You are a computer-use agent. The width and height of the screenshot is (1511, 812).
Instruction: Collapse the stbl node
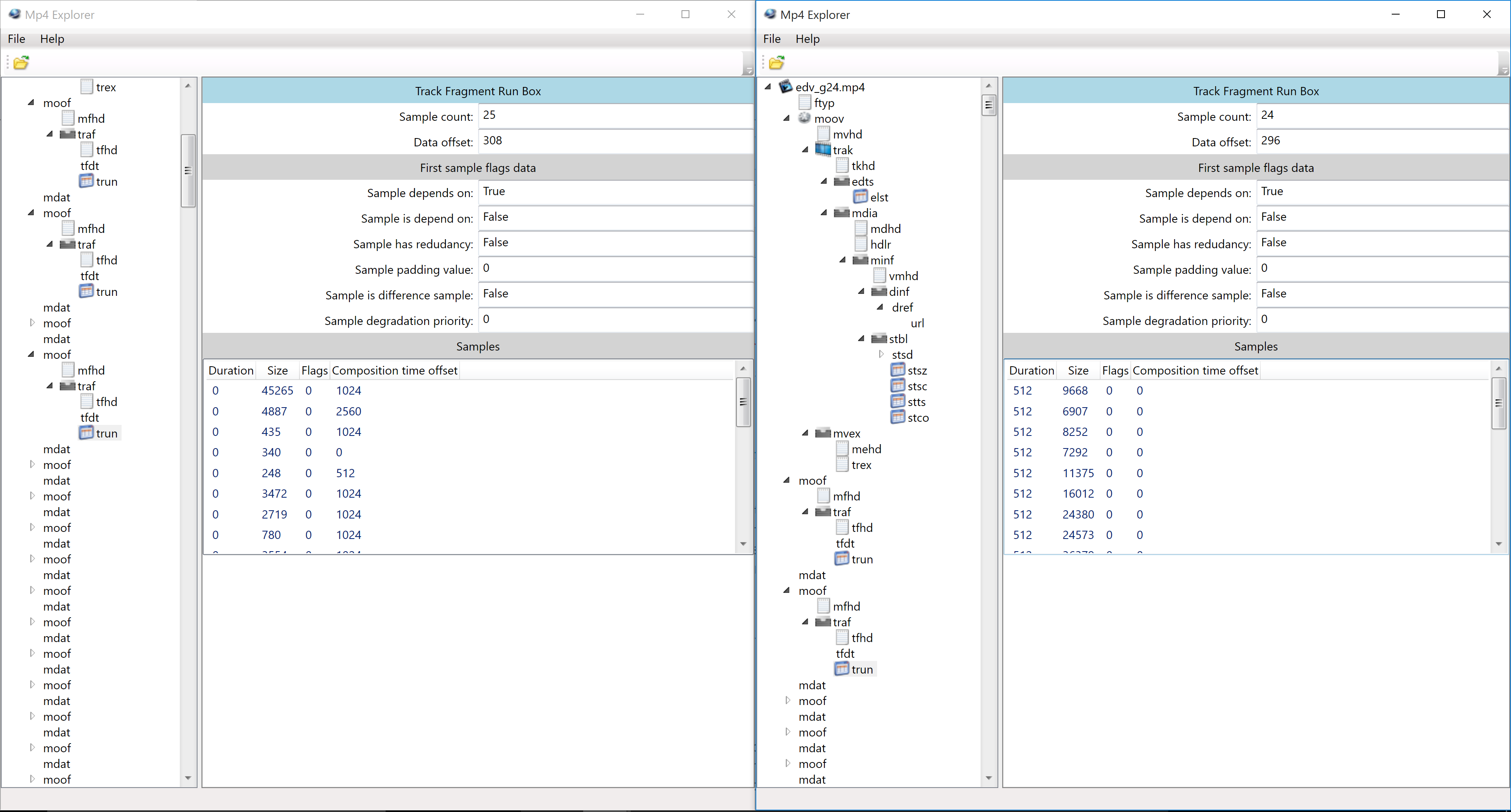(x=861, y=338)
